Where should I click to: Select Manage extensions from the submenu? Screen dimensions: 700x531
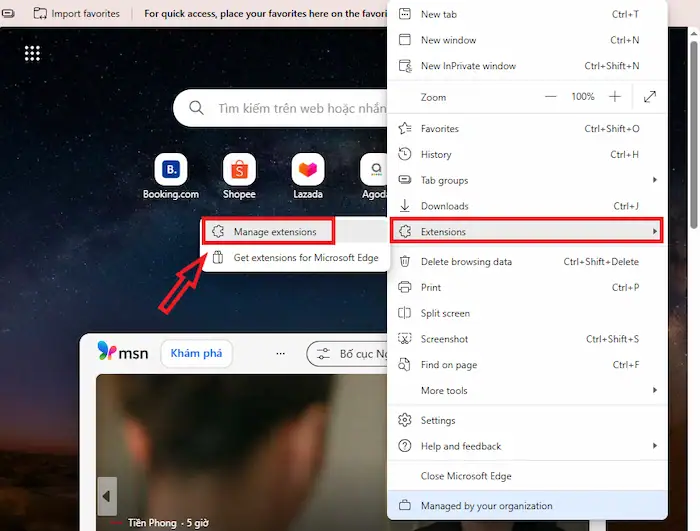coord(274,232)
